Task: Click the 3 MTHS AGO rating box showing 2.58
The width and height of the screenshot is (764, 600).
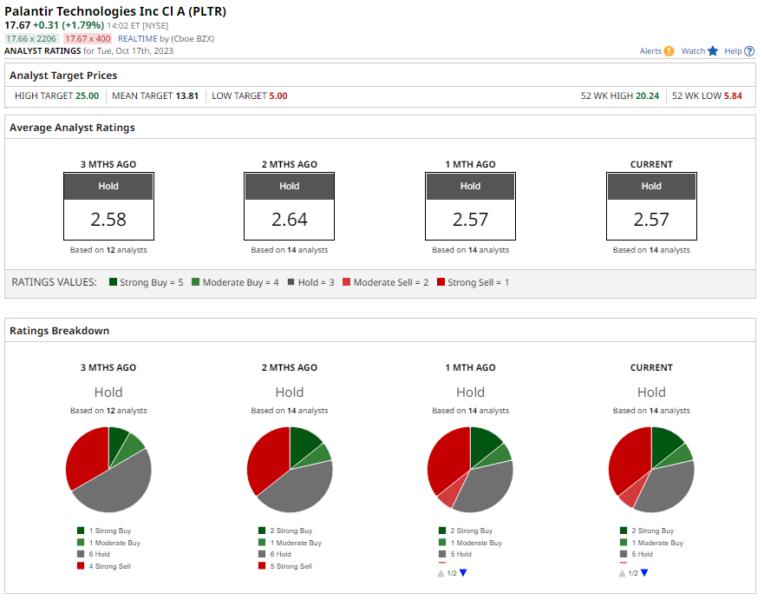Action: click(x=109, y=206)
